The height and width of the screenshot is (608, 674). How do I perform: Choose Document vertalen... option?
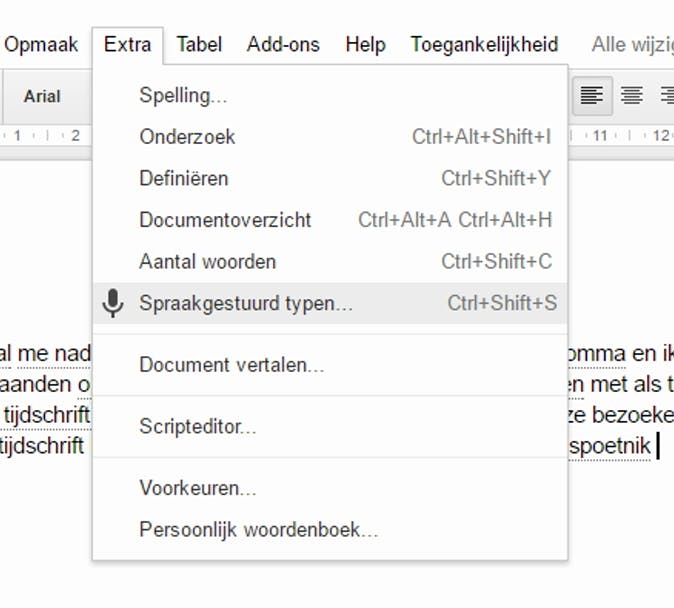pos(232,365)
